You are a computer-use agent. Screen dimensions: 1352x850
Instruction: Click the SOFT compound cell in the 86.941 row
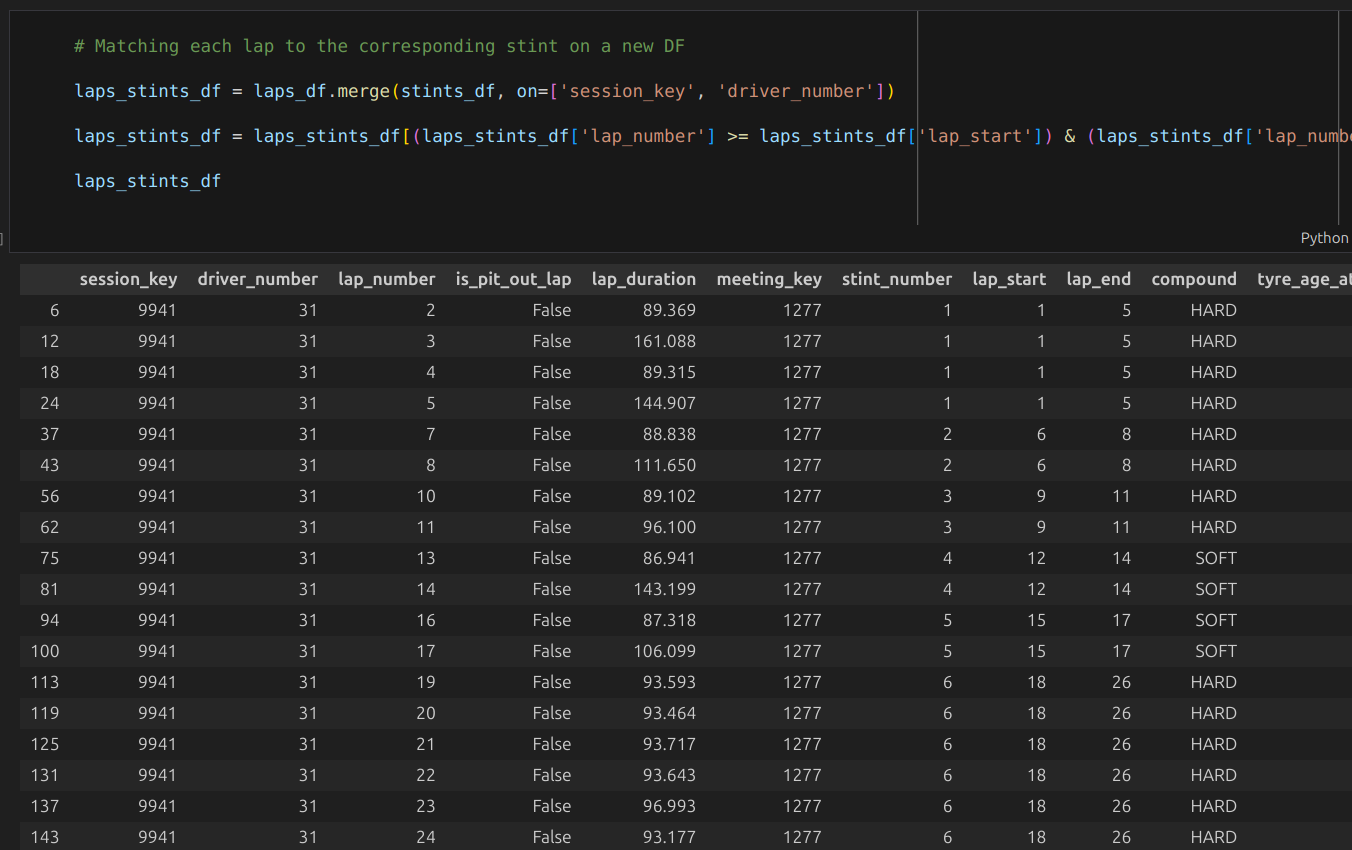coord(1216,558)
